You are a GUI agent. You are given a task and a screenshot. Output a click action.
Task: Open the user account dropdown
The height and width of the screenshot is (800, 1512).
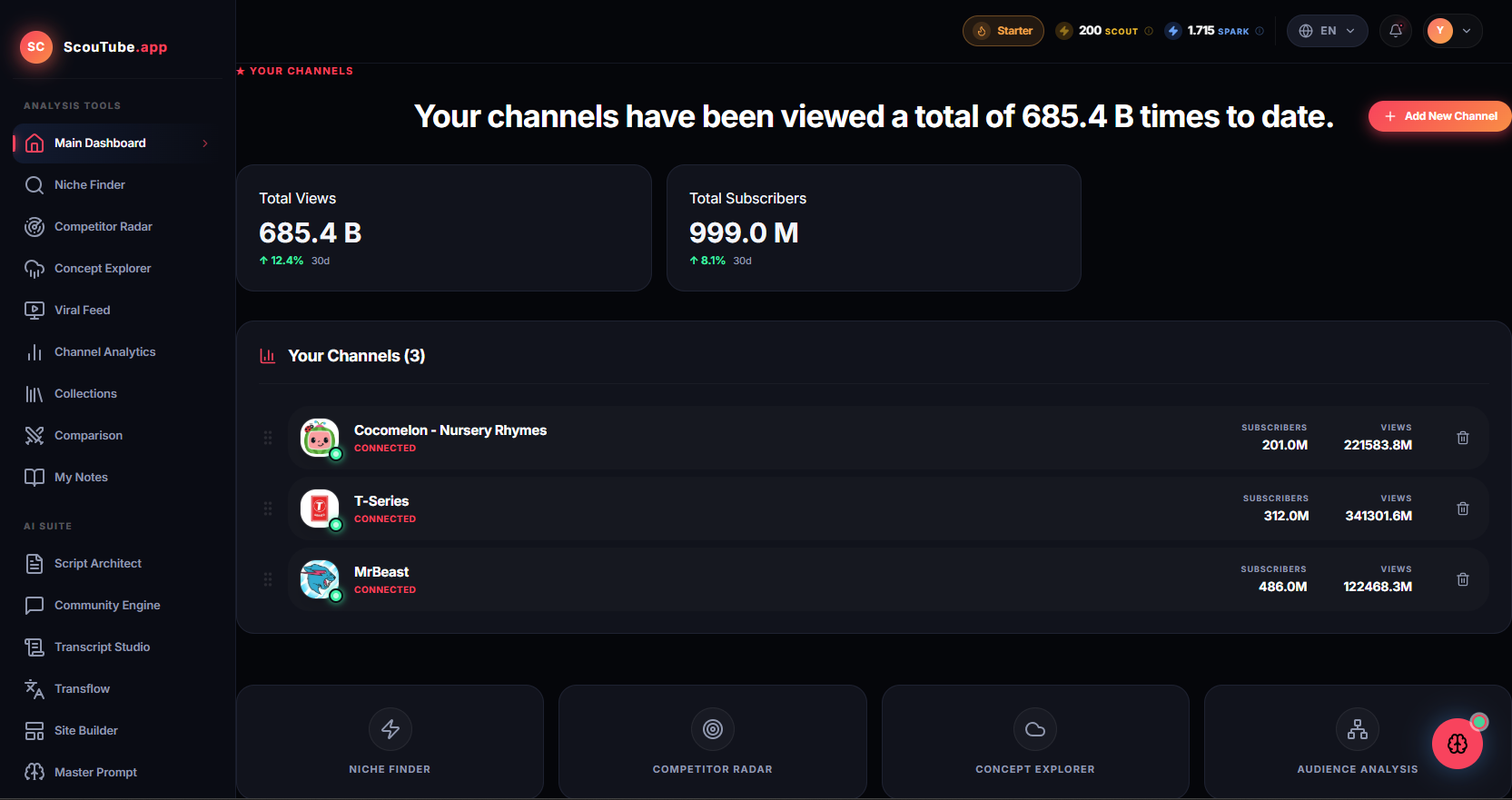[1453, 31]
